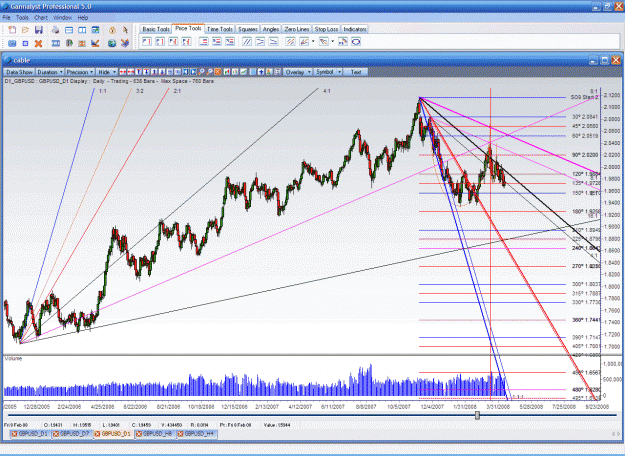
Task: Switch to the GBPUSD_D1 first chart tab
Action: tap(30, 434)
